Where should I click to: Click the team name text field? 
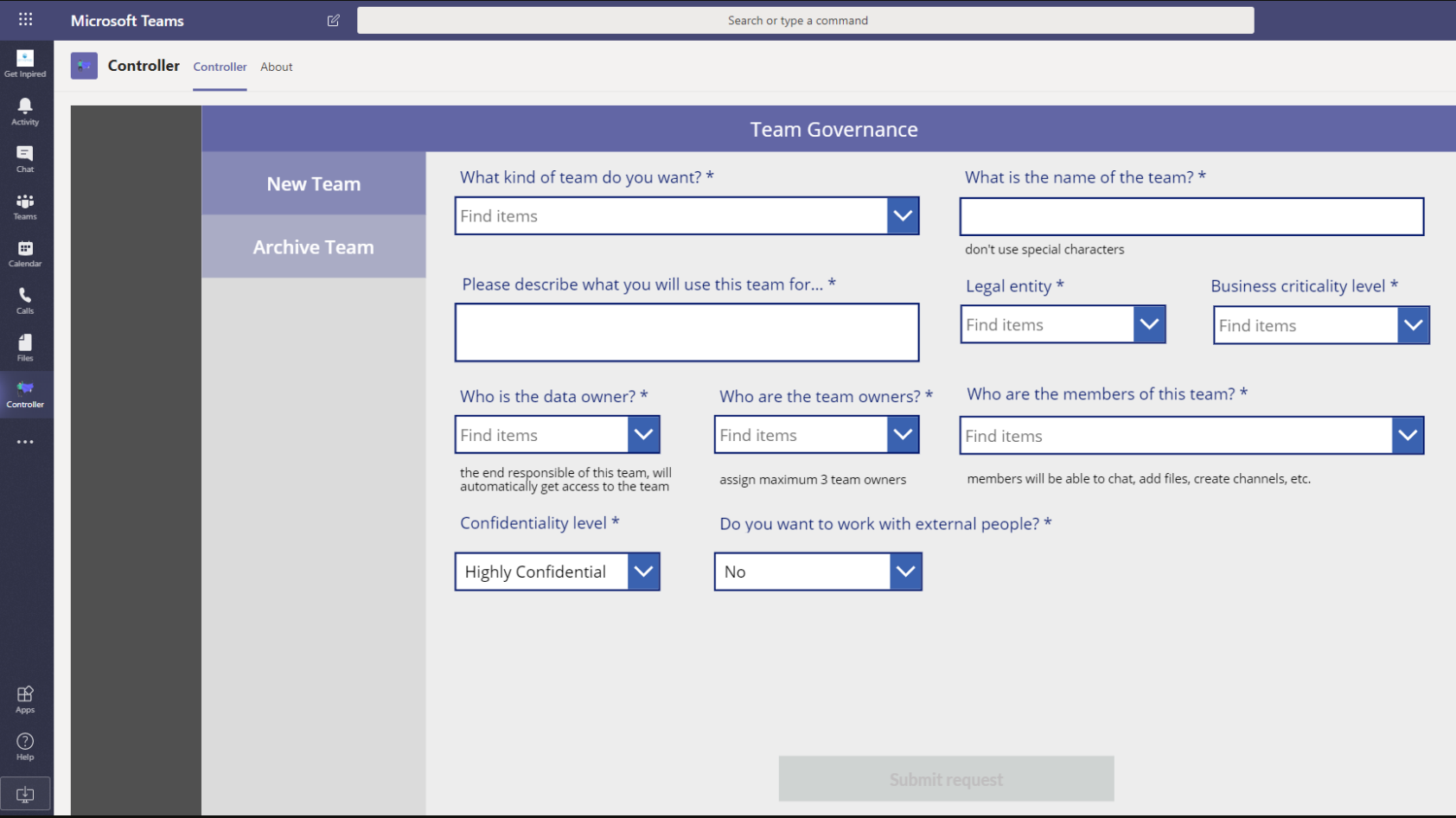[1191, 217]
